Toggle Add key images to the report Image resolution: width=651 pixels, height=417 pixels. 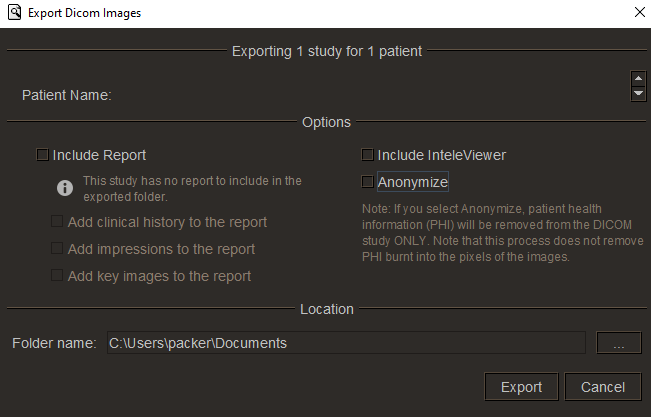click(57, 275)
